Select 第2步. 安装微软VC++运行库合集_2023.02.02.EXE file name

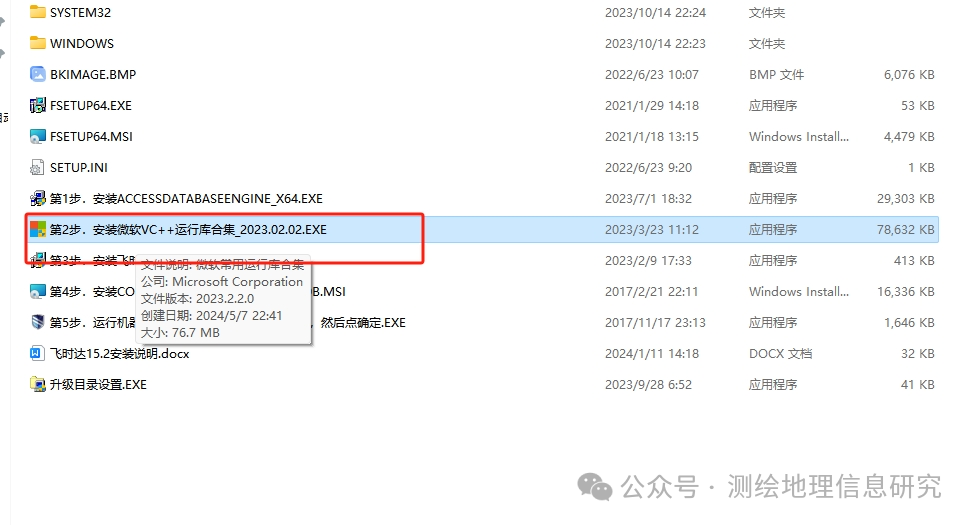point(188,229)
